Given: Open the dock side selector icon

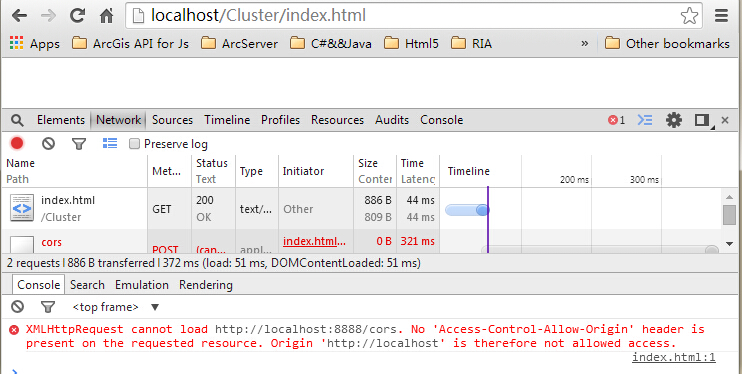Looking at the screenshot, I should coord(702,120).
